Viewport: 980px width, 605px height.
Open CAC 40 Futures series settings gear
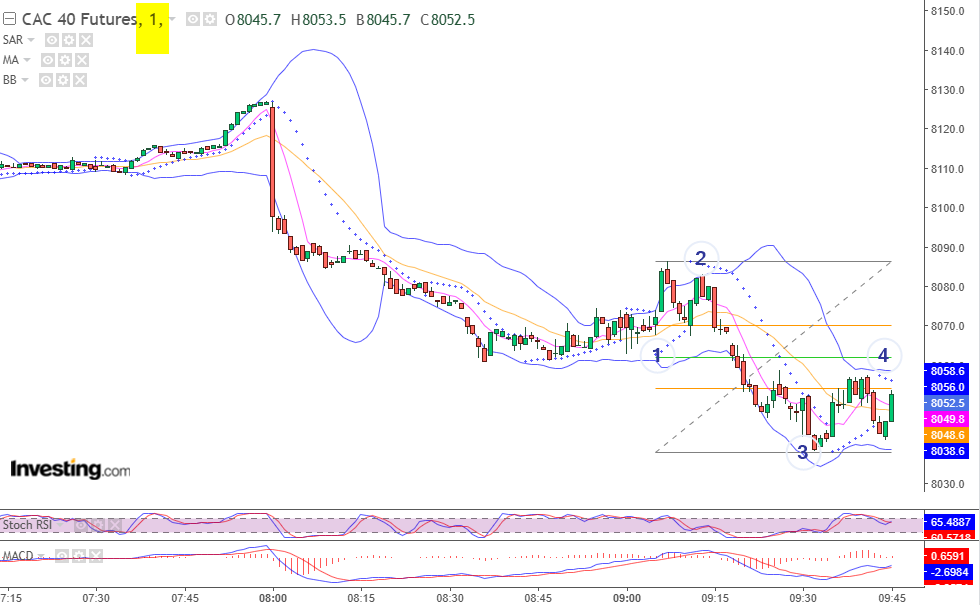[209, 19]
